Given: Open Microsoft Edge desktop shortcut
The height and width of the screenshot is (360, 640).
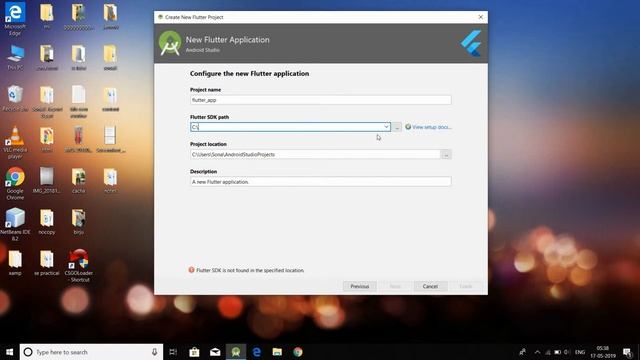Looking at the screenshot, I should (x=15, y=18).
